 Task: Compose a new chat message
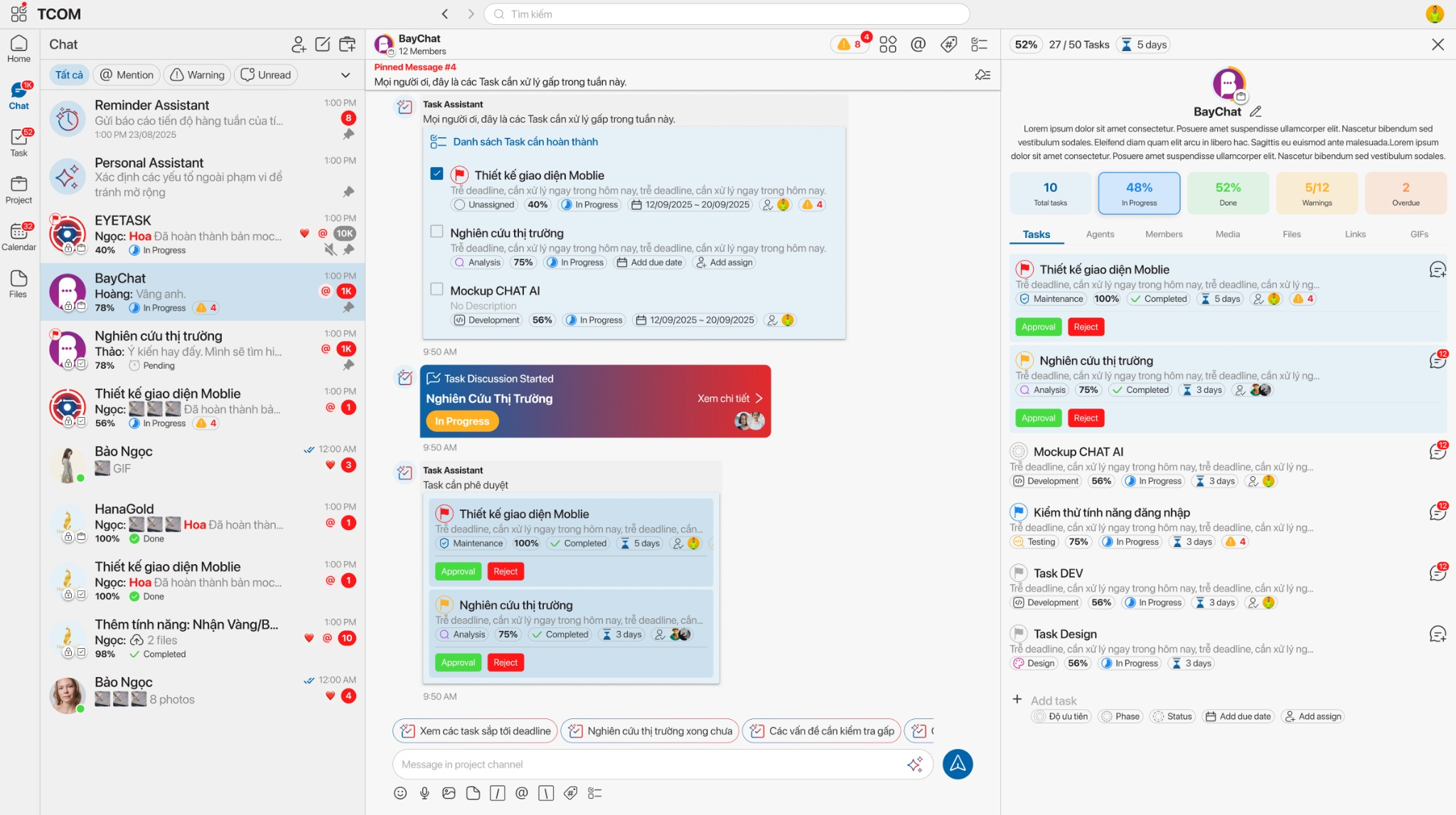pyautogui.click(x=323, y=44)
